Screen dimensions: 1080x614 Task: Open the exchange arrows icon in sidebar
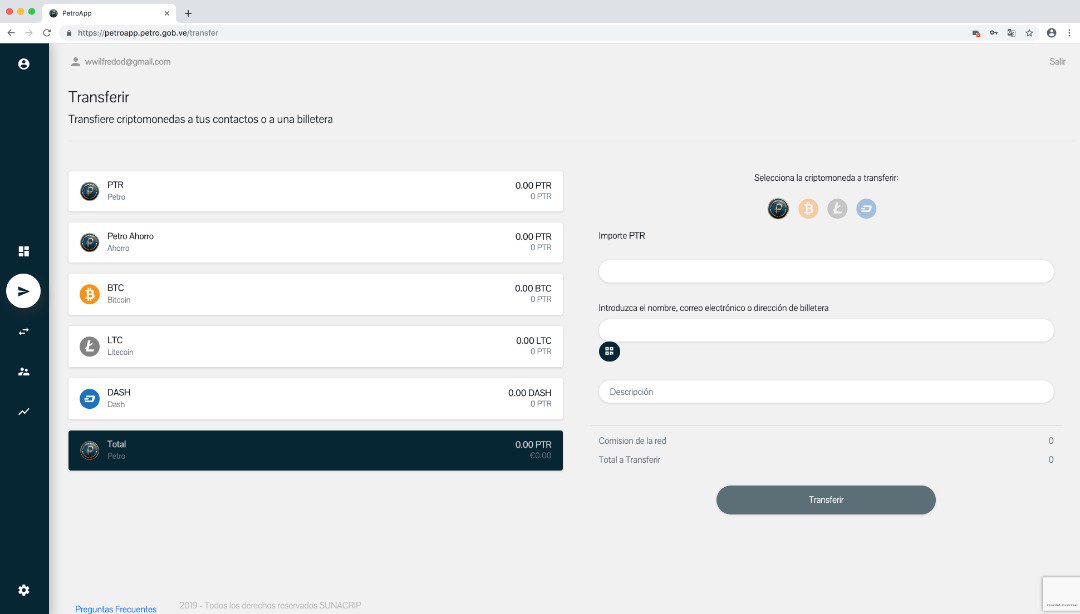pyautogui.click(x=23, y=331)
